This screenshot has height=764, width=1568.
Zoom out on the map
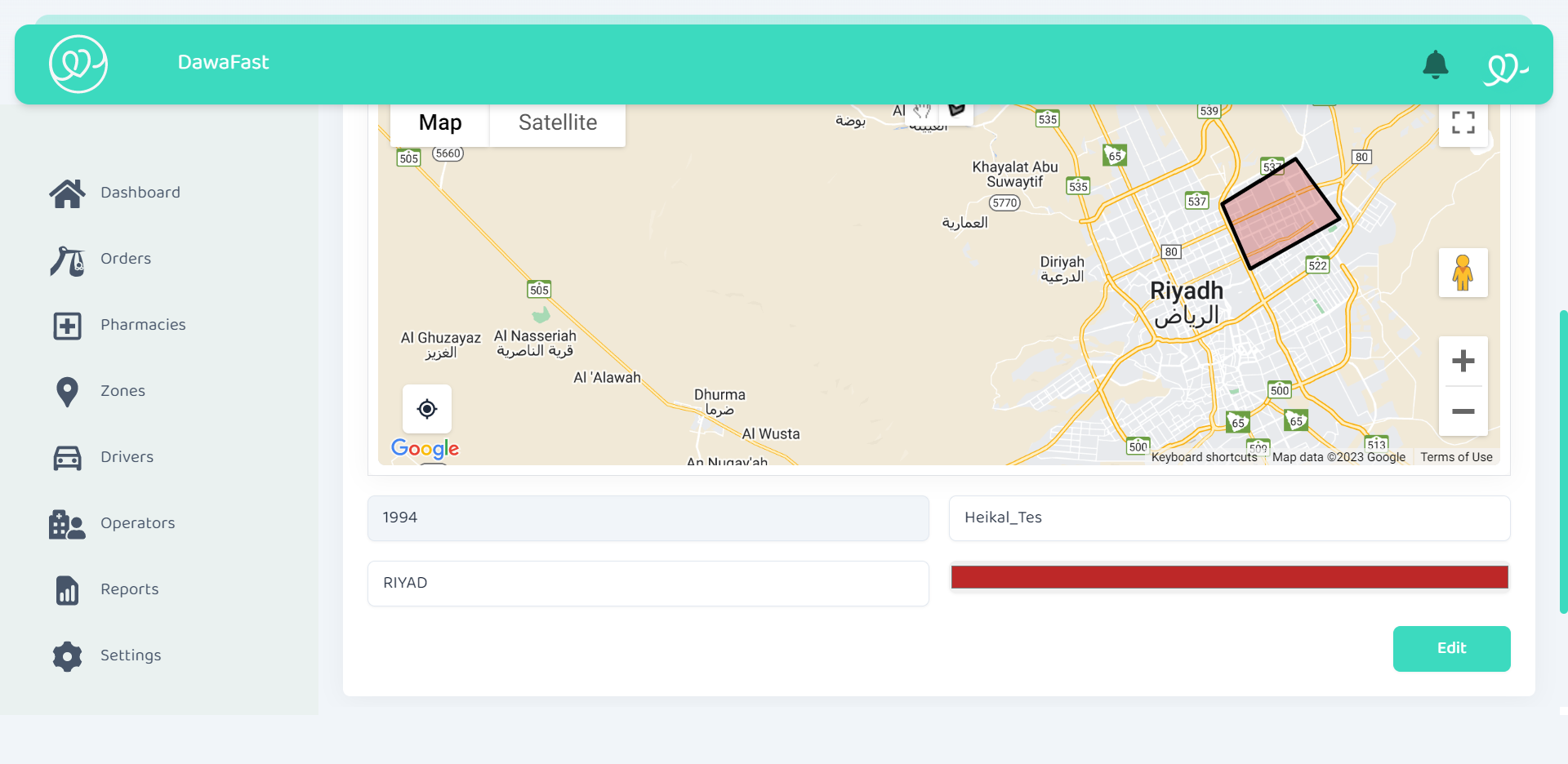tap(1463, 411)
